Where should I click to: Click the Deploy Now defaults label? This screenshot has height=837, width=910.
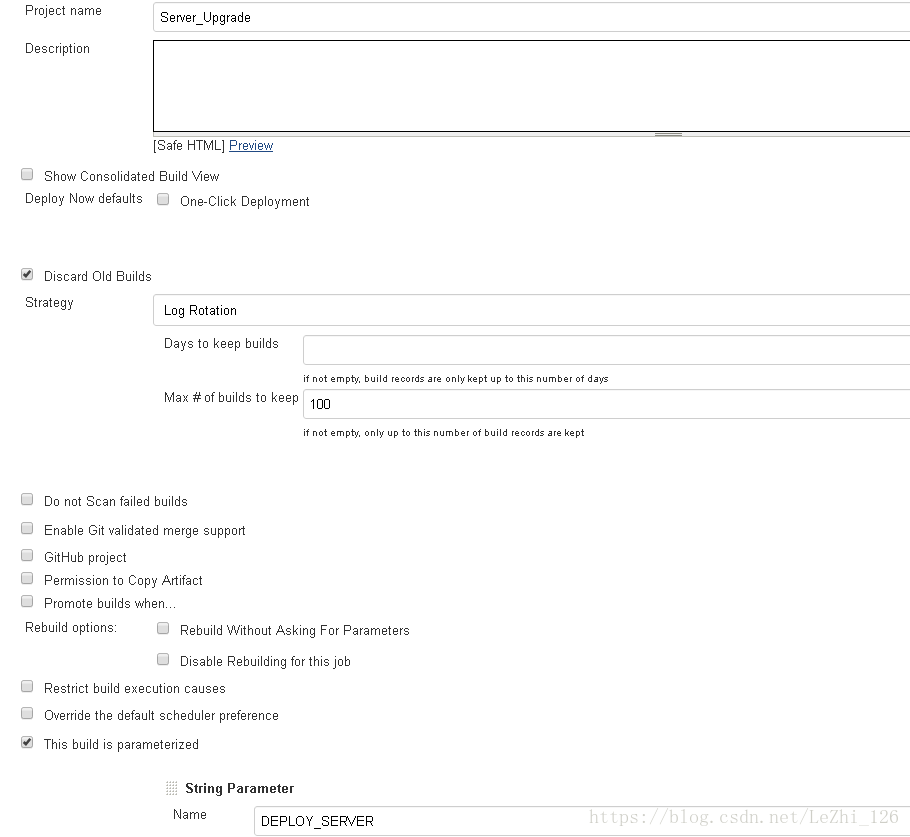click(x=84, y=199)
